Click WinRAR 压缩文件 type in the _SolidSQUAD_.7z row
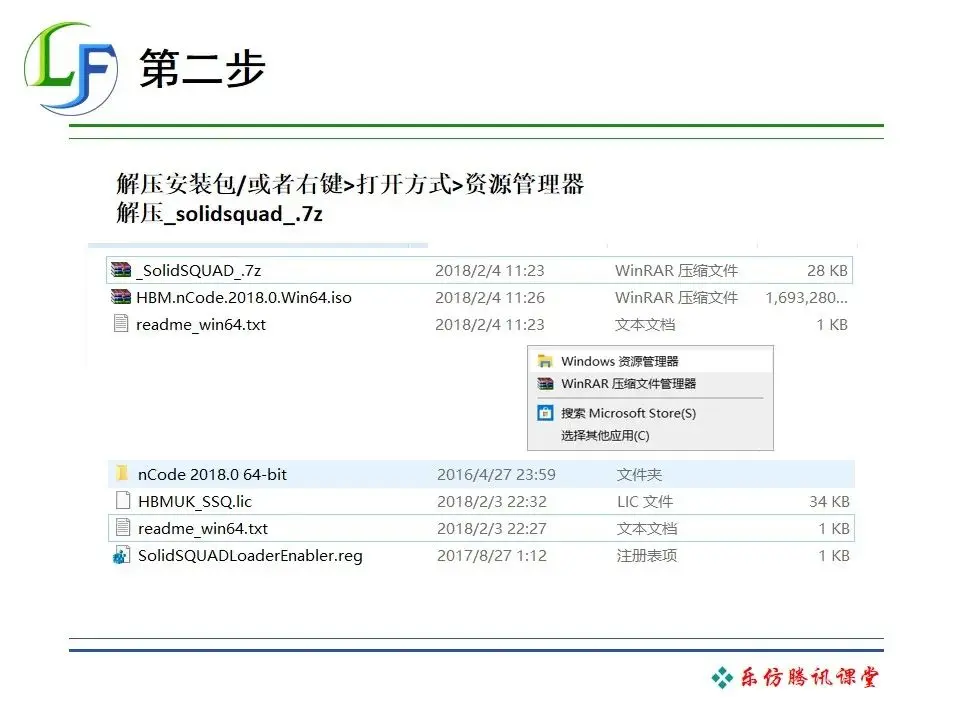The width and height of the screenshot is (960, 720). click(x=677, y=271)
